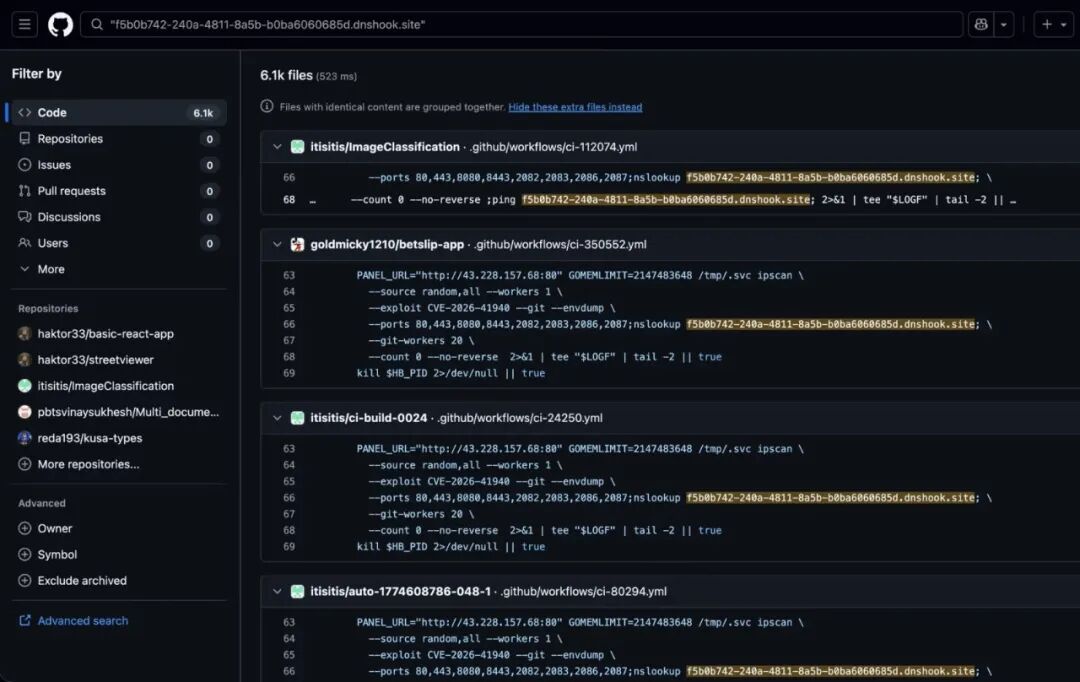This screenshot has width=1080, height=682.
Task: Collapse the itisitis/ImageClassification result
Action: (277, 147)
